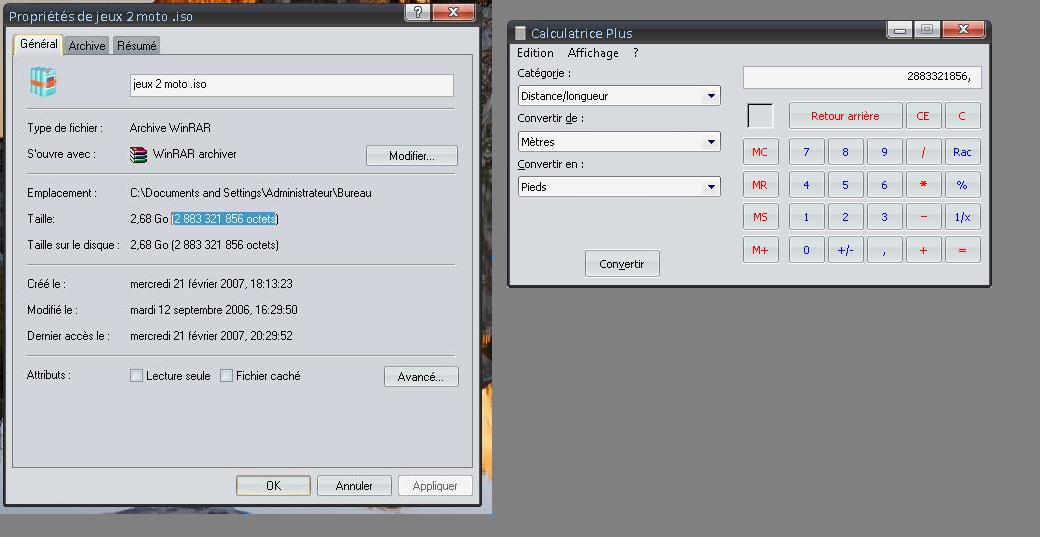
Task: Click the Rac square root key
Action: pyautogui.click(x=962, y=152)
